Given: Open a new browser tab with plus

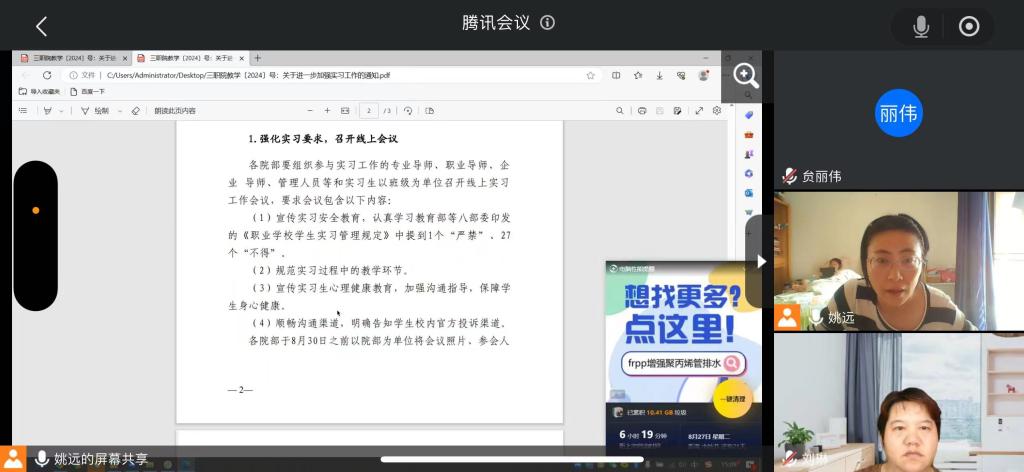Looking at the screenshot, I should pos(257,58).
